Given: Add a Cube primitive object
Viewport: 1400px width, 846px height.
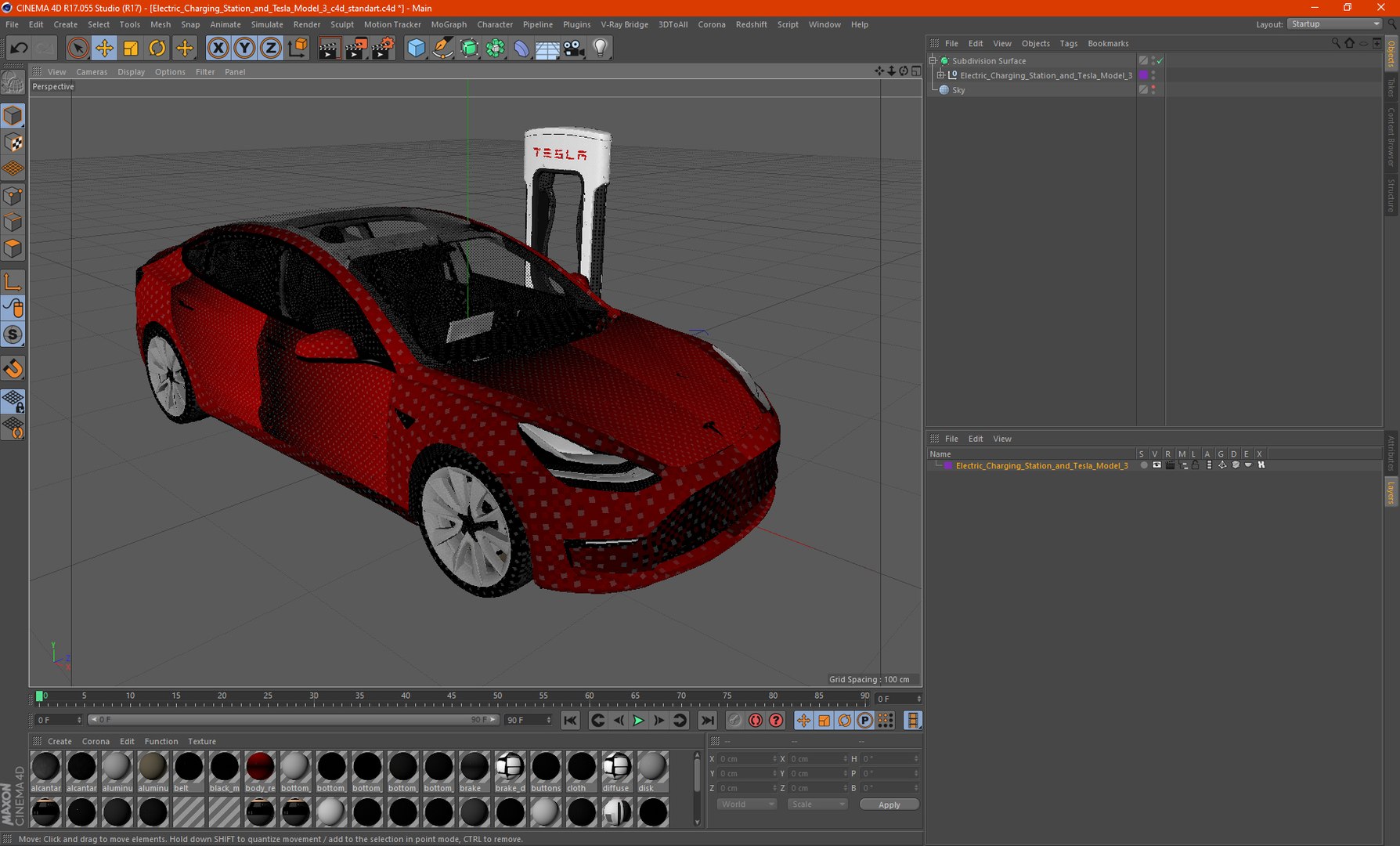Looking at the screenshot, I should (417, 49).
